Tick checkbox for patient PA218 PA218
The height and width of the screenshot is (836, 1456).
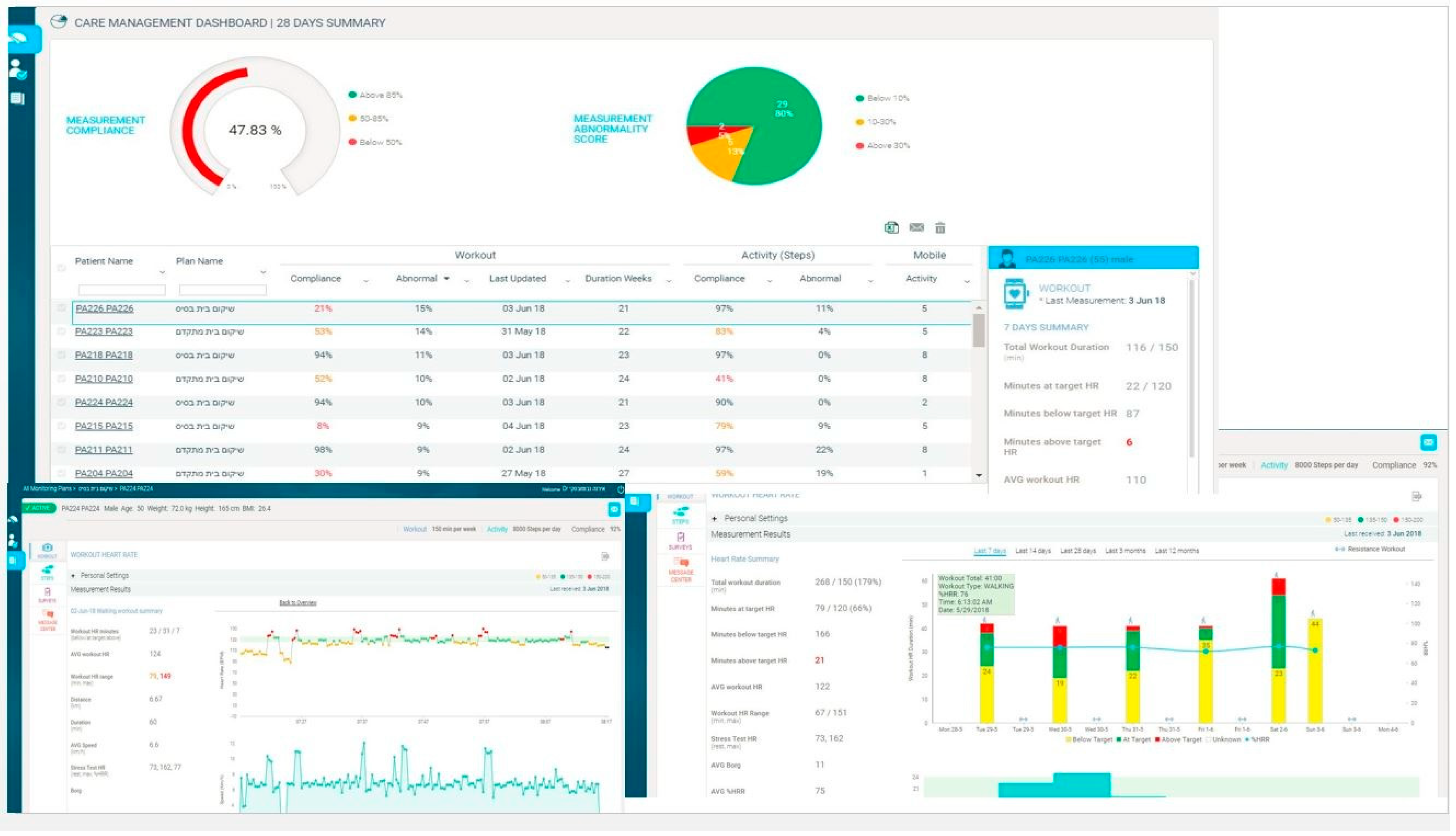point(61,355)
